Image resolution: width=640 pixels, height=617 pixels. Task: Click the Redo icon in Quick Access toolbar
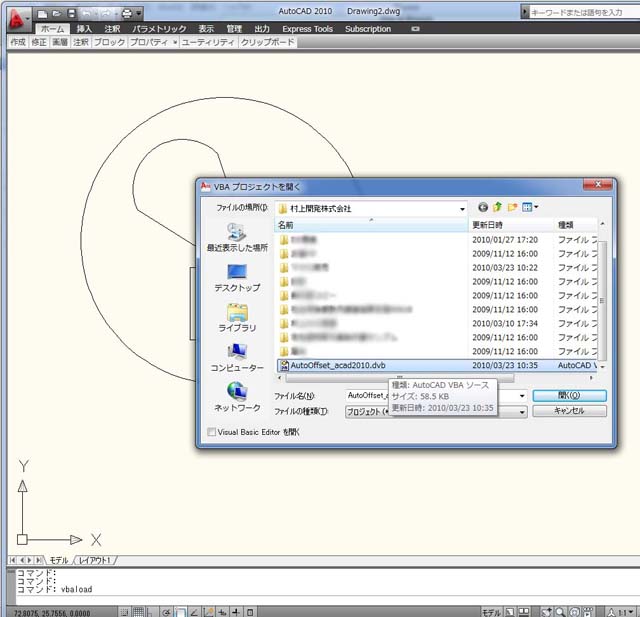[106, 14]
